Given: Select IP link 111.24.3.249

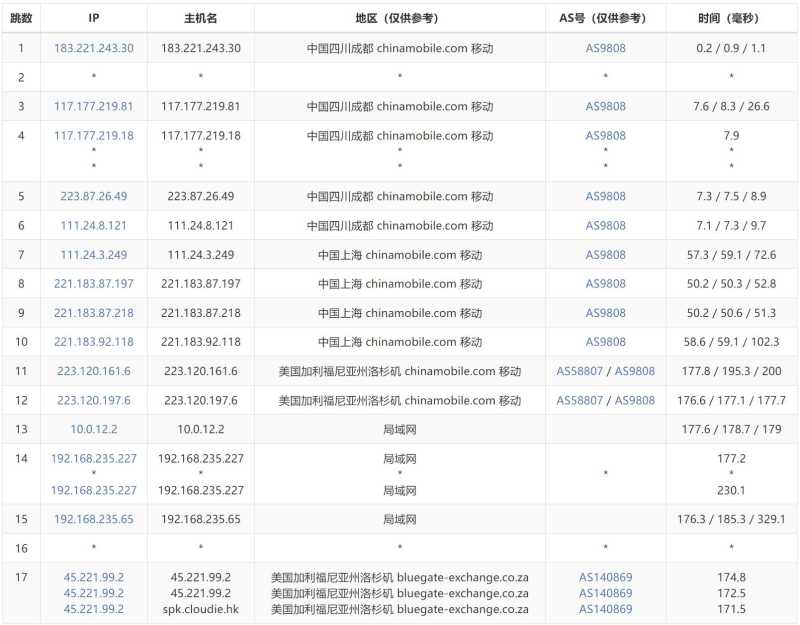Looking at the screenshot, I should 93,254.
